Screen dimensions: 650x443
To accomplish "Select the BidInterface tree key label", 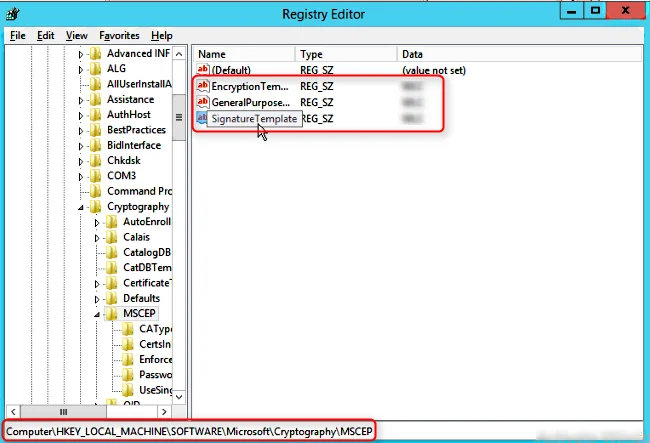I will coord(134,145).
